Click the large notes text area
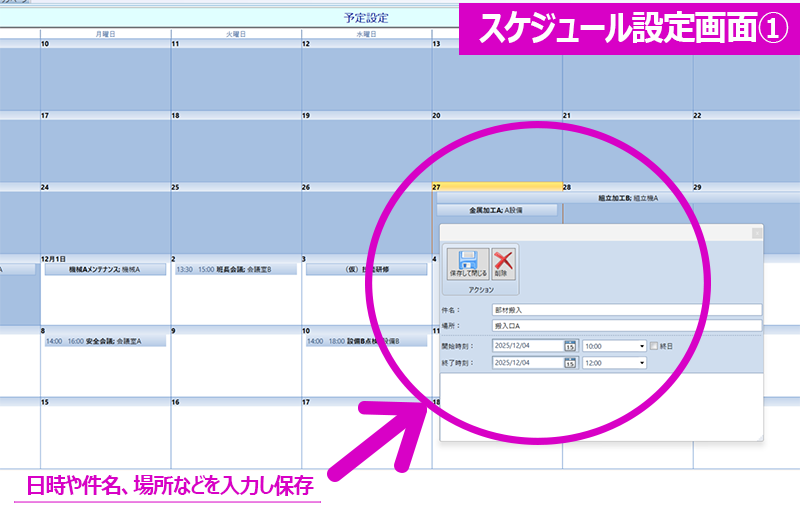Viewport: 800px width, 515px height. tap(600, 405)
